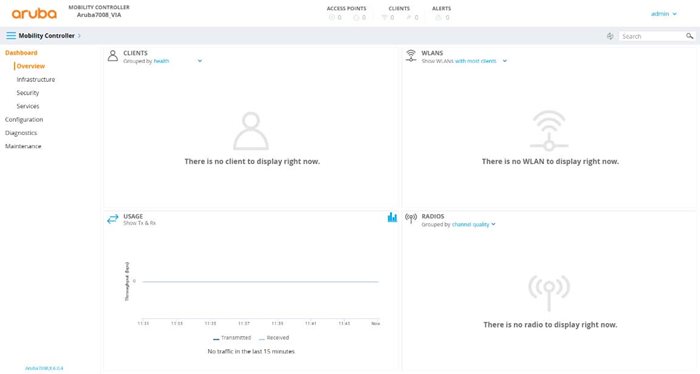Click the Radios panel antenna icon

411,218
